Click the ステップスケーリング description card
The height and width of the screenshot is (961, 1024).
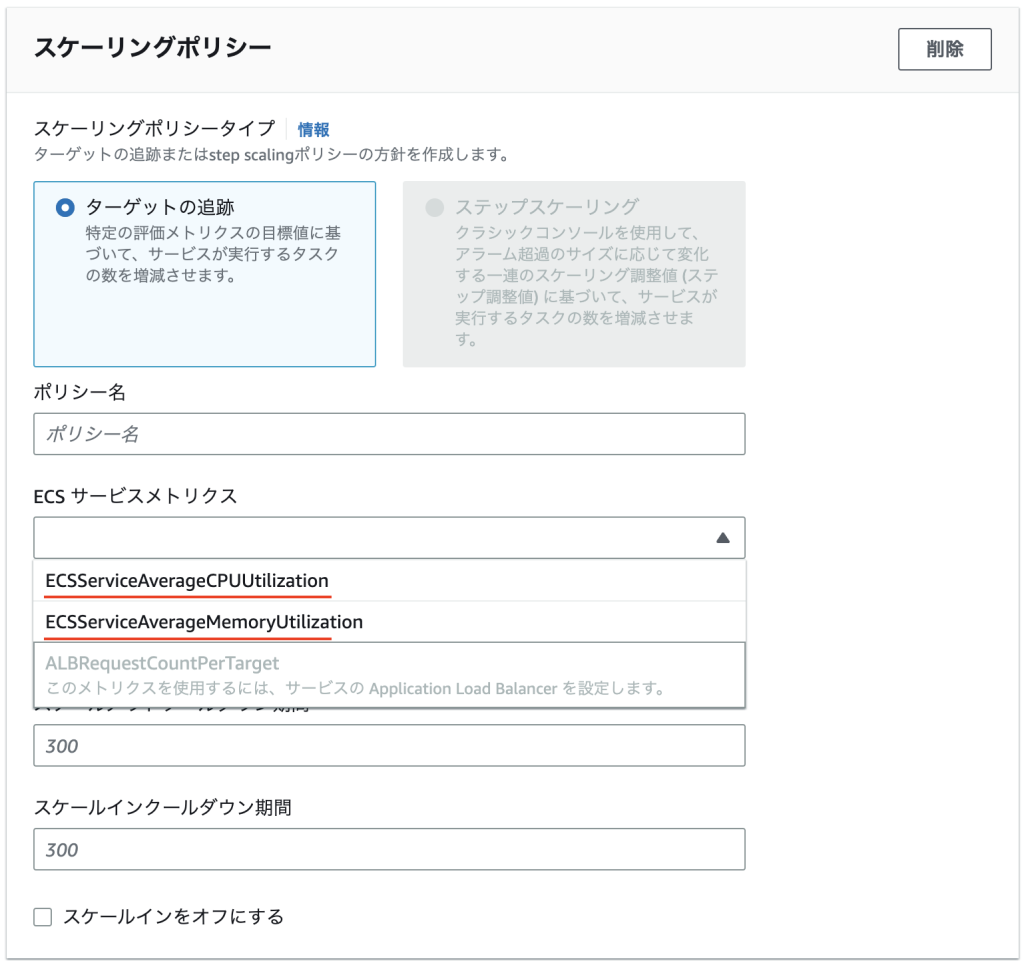[574, 272]
